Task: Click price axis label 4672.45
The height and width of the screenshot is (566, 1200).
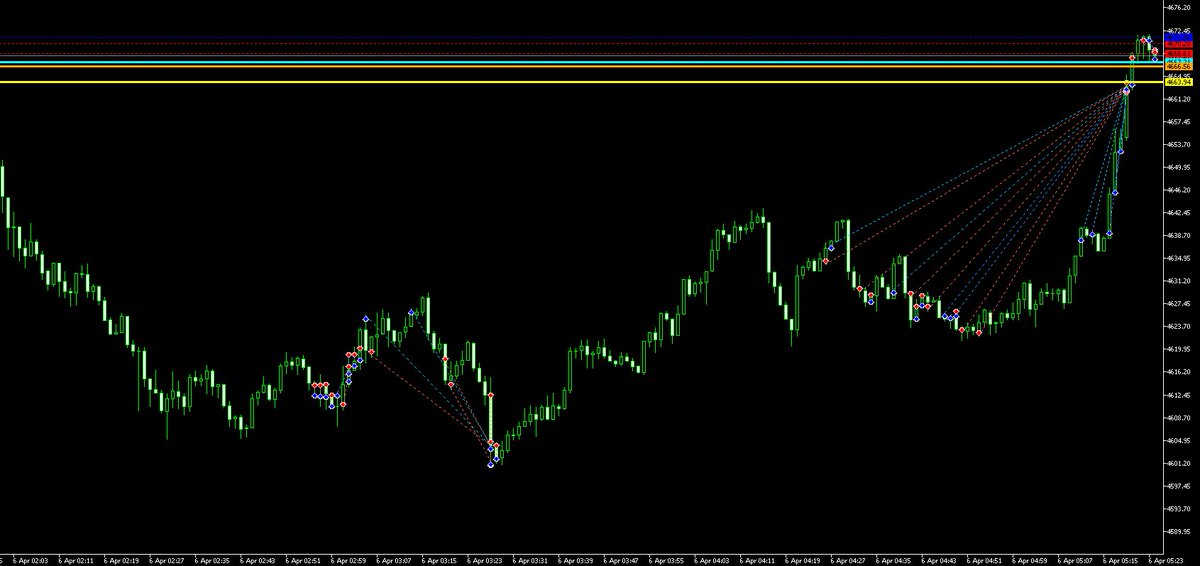Action: pos(1179,31)
